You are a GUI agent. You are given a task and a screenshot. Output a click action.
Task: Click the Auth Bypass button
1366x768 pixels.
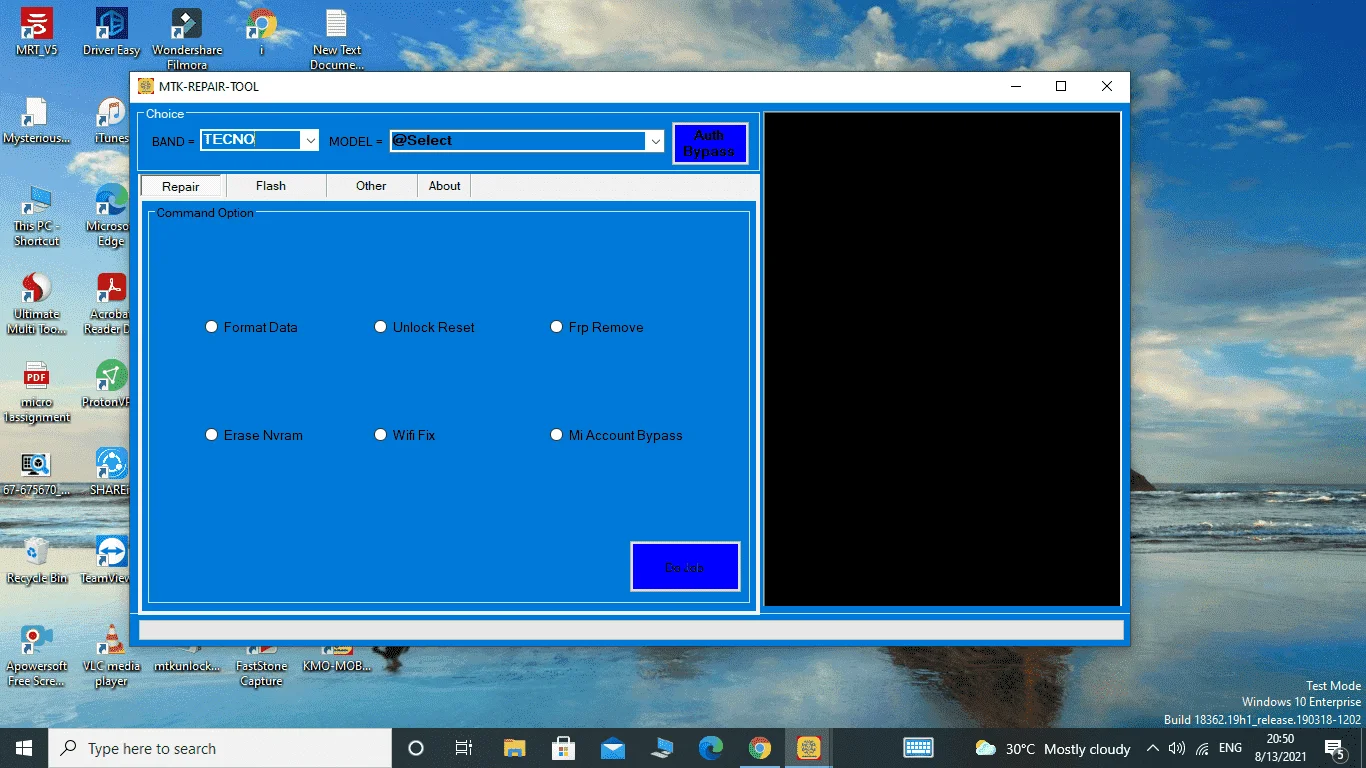pos(710,143)
